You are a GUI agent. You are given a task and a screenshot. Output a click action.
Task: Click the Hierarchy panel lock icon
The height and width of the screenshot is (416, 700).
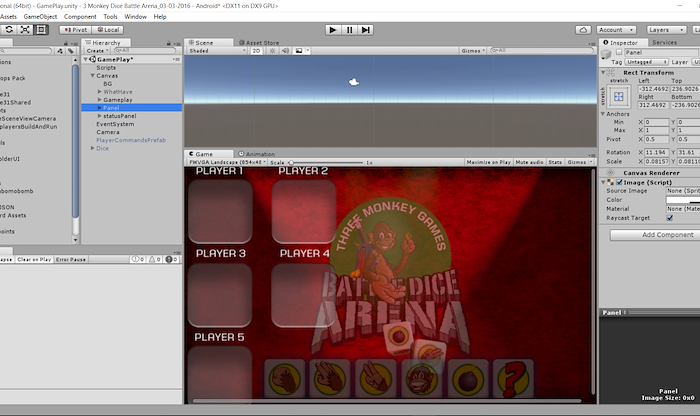pos(168,43)
